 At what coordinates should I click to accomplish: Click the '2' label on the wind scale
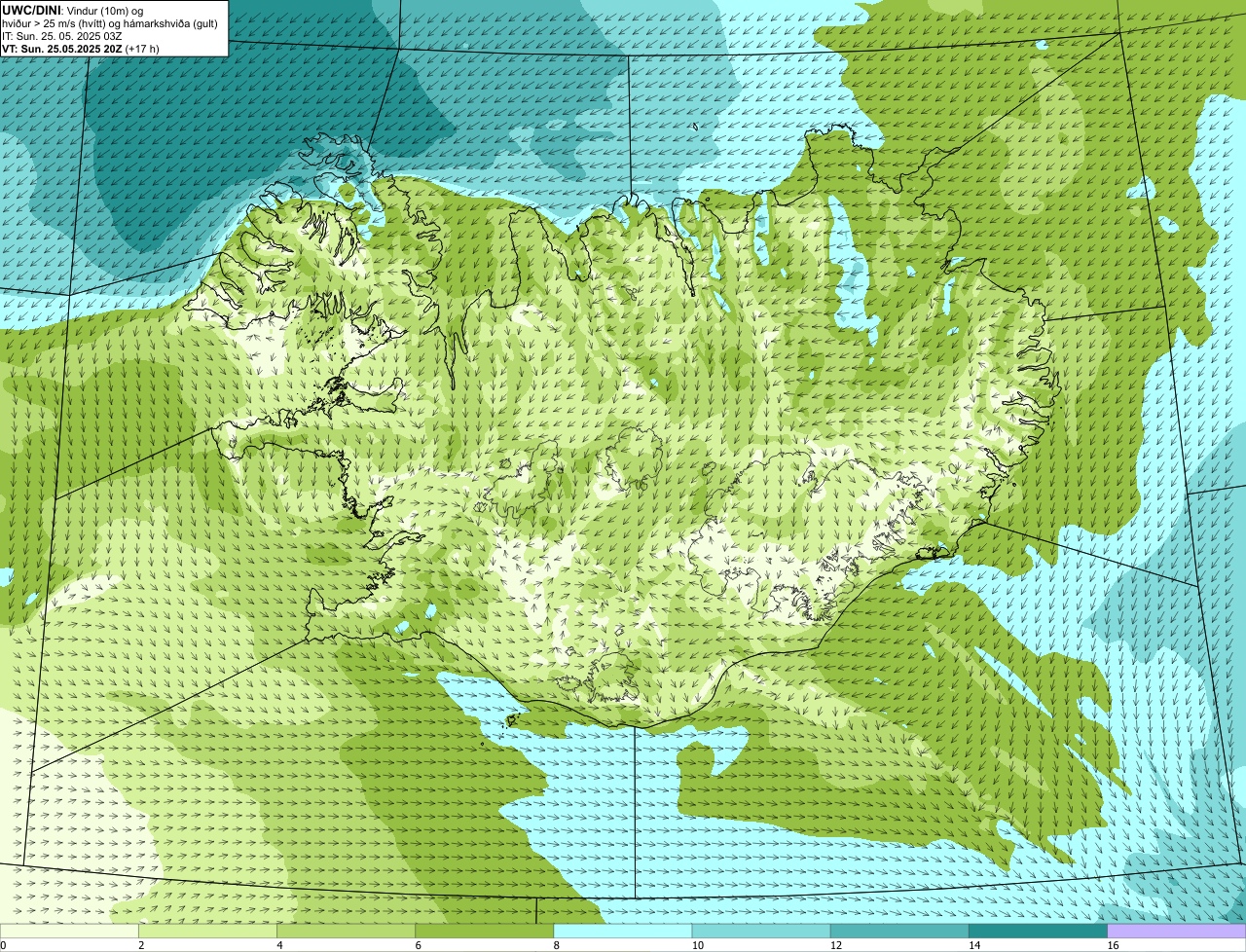point(141,945)
